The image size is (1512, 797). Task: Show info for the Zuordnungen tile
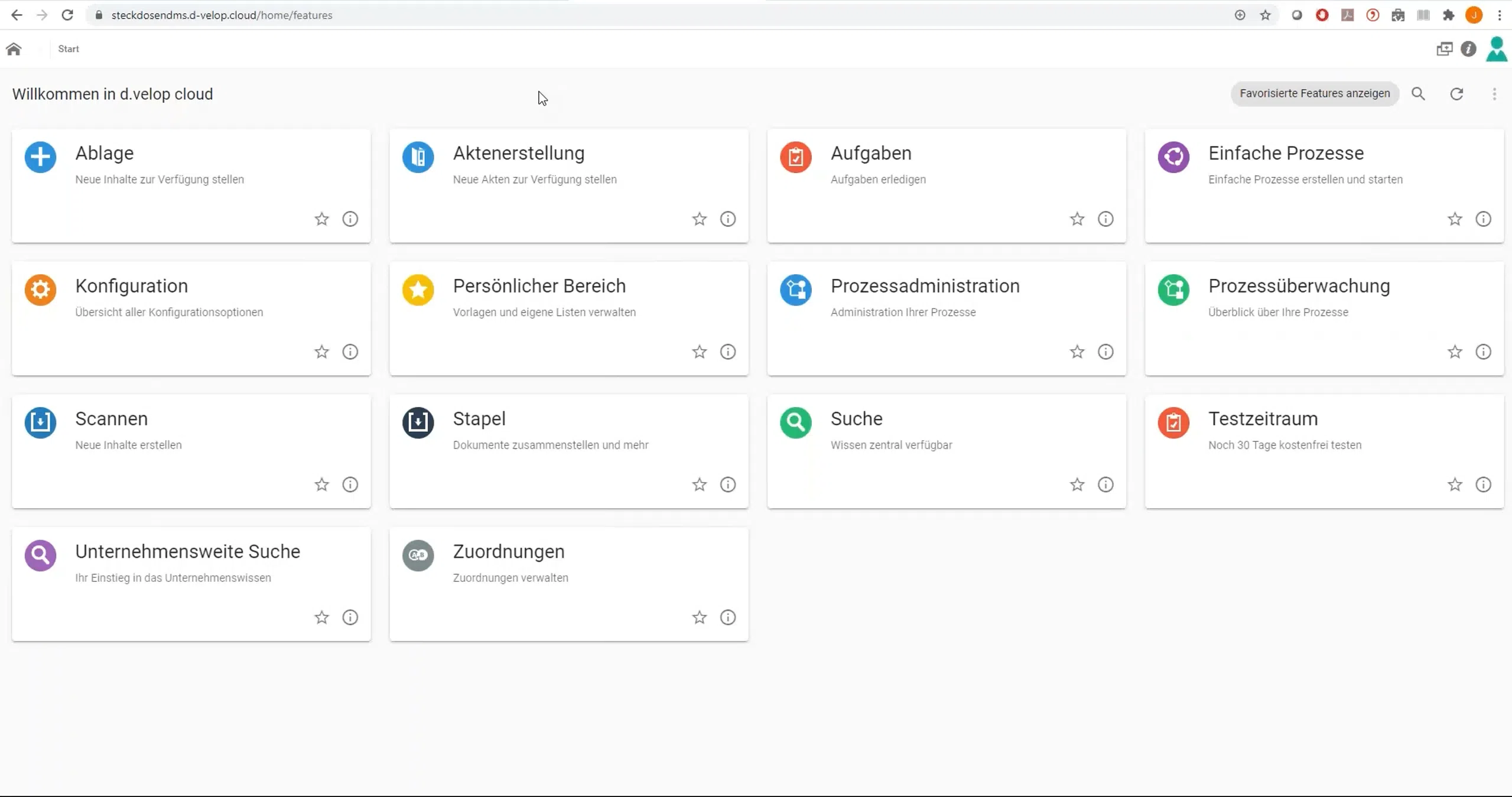728,617
